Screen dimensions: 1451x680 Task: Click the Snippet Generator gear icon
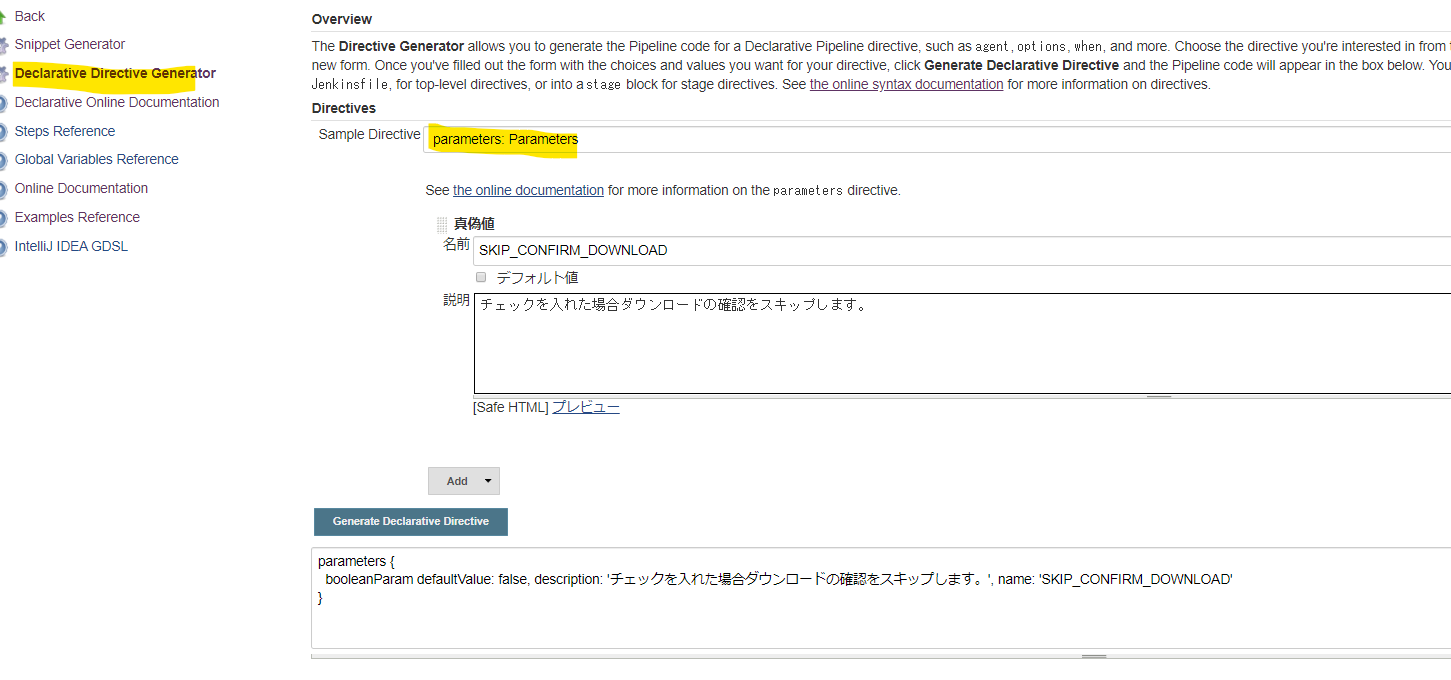(x=4, y=45)
